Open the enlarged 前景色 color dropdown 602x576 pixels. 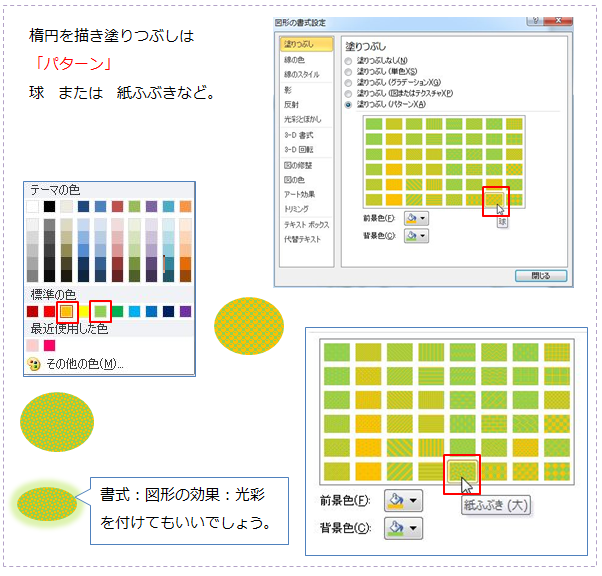(x=405, y=500)
